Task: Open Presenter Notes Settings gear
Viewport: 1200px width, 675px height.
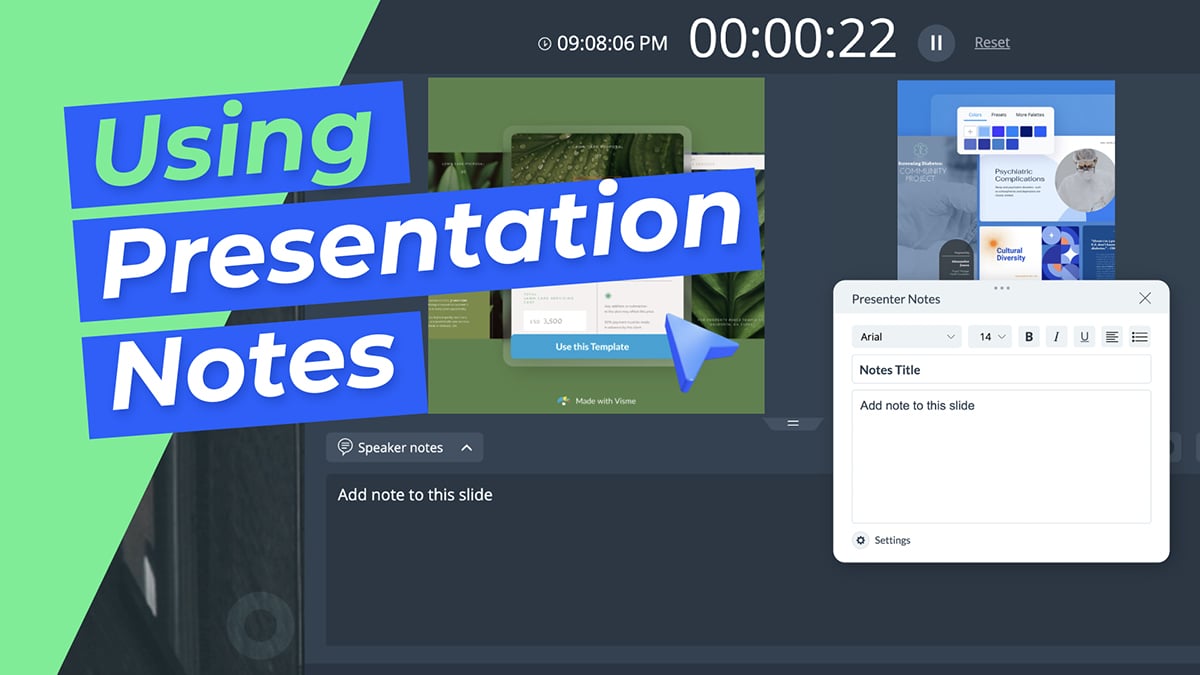Action: pos(861,540)
